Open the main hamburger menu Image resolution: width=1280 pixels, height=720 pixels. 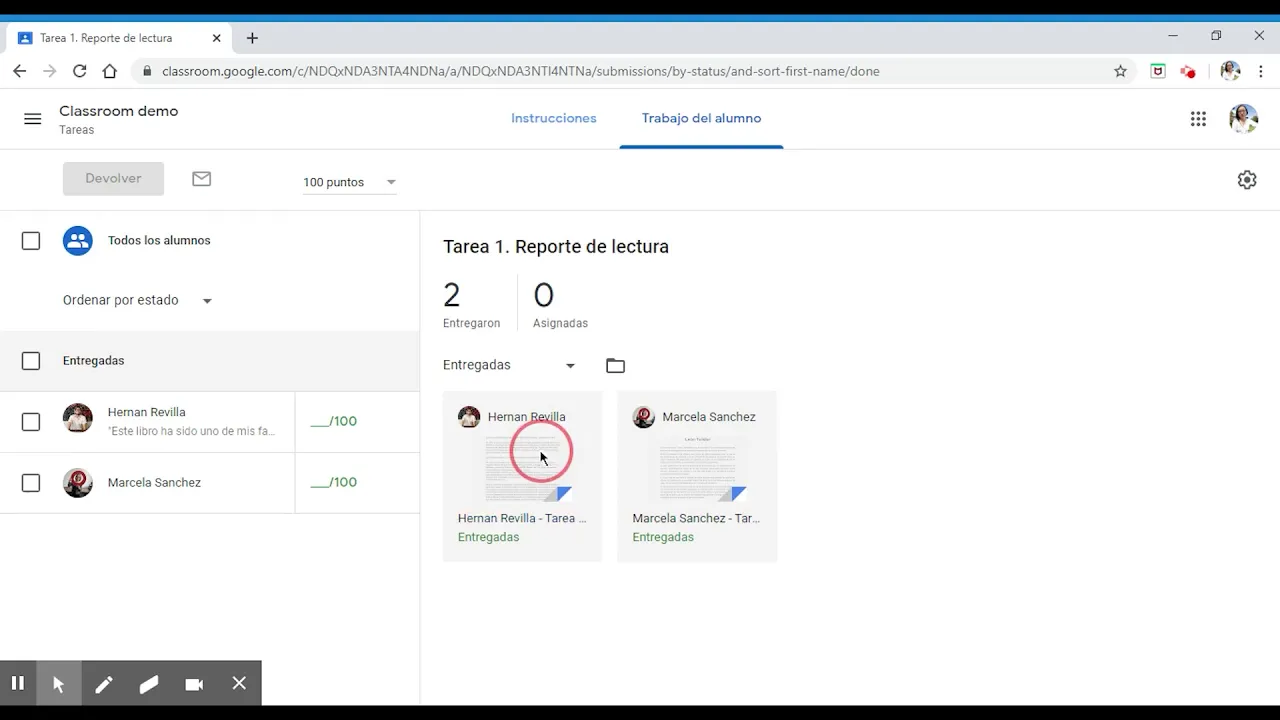pyautogui.click(x=33, y=119)
